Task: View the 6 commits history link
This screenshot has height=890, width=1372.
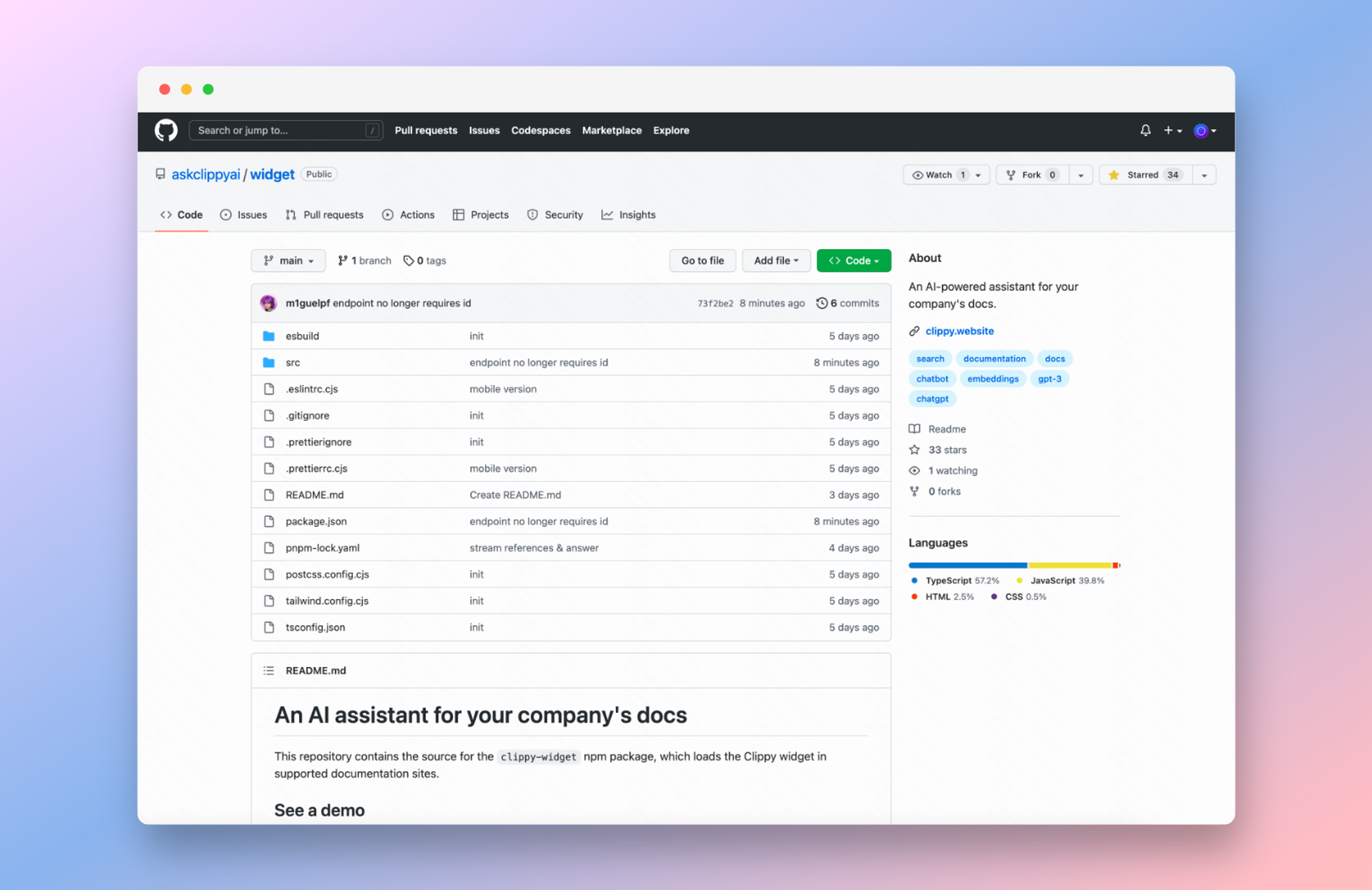Action: (x=848, y=303)
